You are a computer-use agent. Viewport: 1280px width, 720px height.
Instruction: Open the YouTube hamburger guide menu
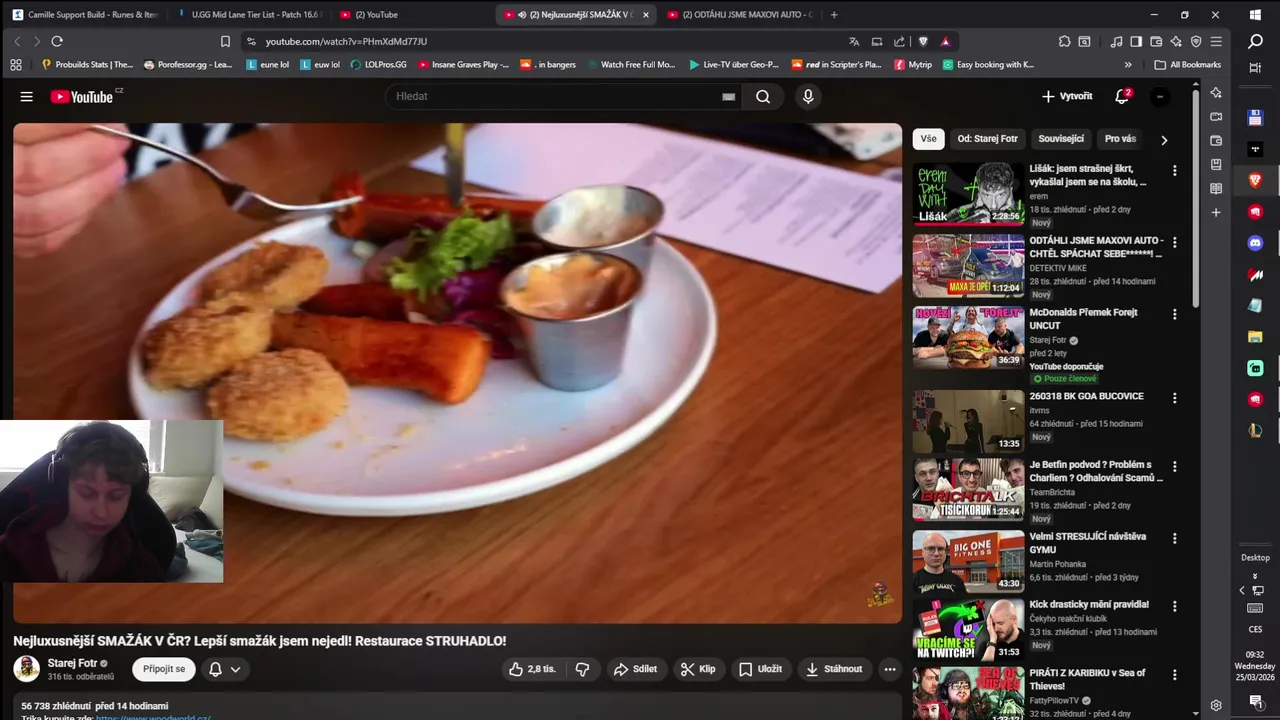click(x=27, y=97)
